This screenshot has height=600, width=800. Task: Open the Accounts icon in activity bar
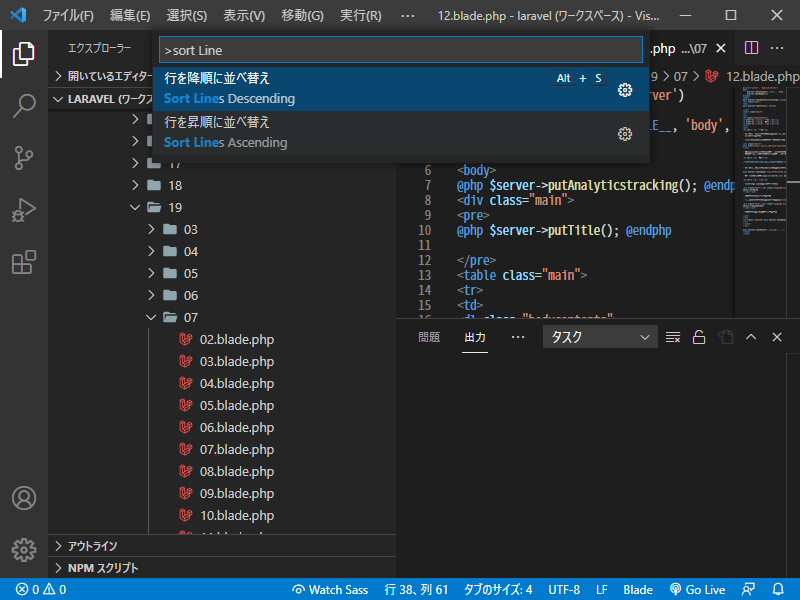coord(24,498)
